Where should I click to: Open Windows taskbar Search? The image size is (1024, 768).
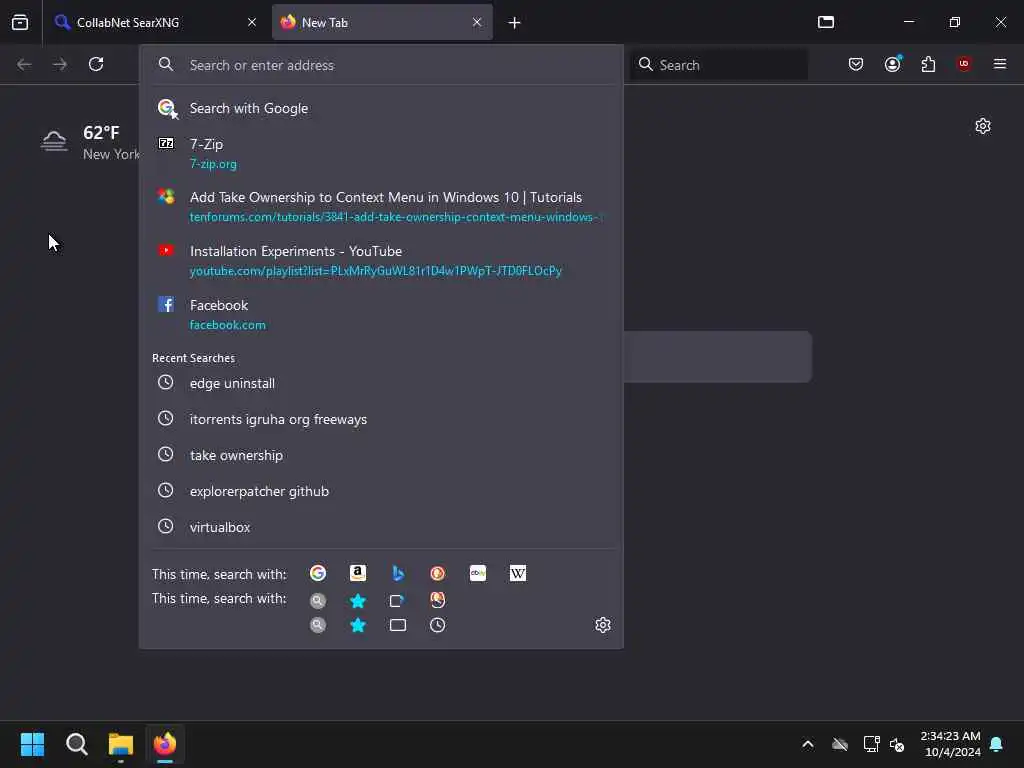(x=77, y=744)
